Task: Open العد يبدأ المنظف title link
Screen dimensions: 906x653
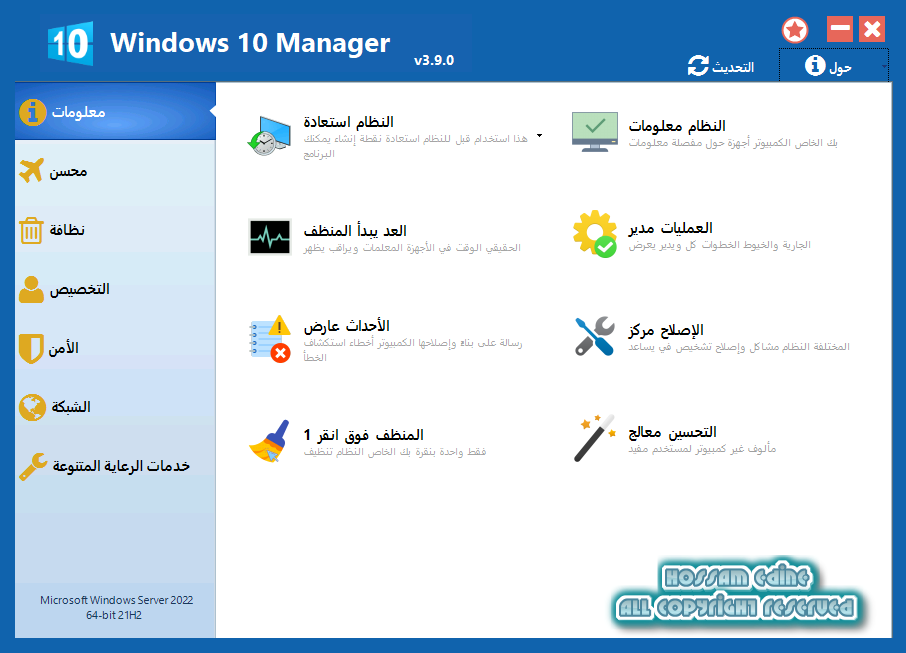Action: point(355,231)
